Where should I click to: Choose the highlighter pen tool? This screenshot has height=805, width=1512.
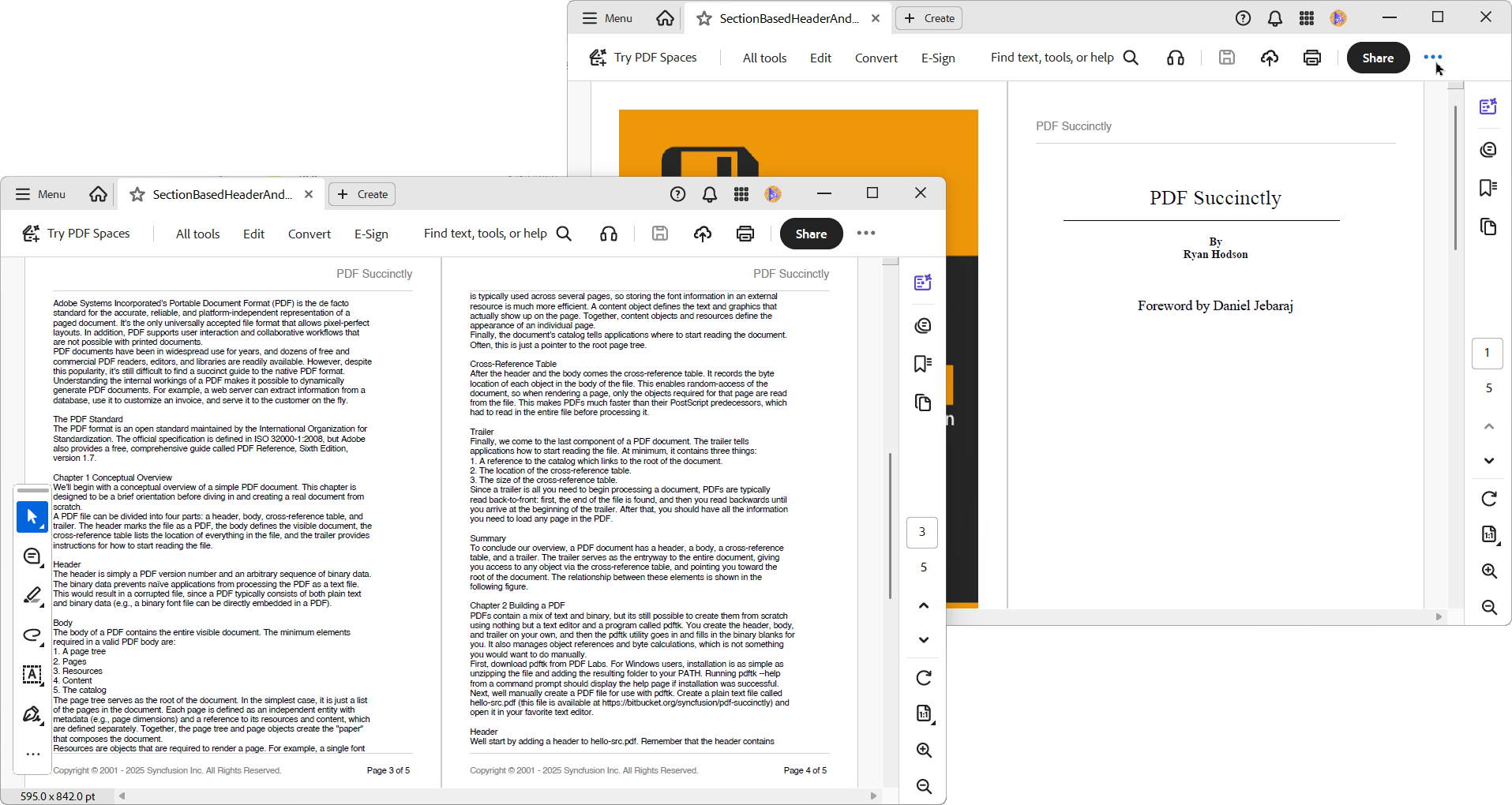32,596
